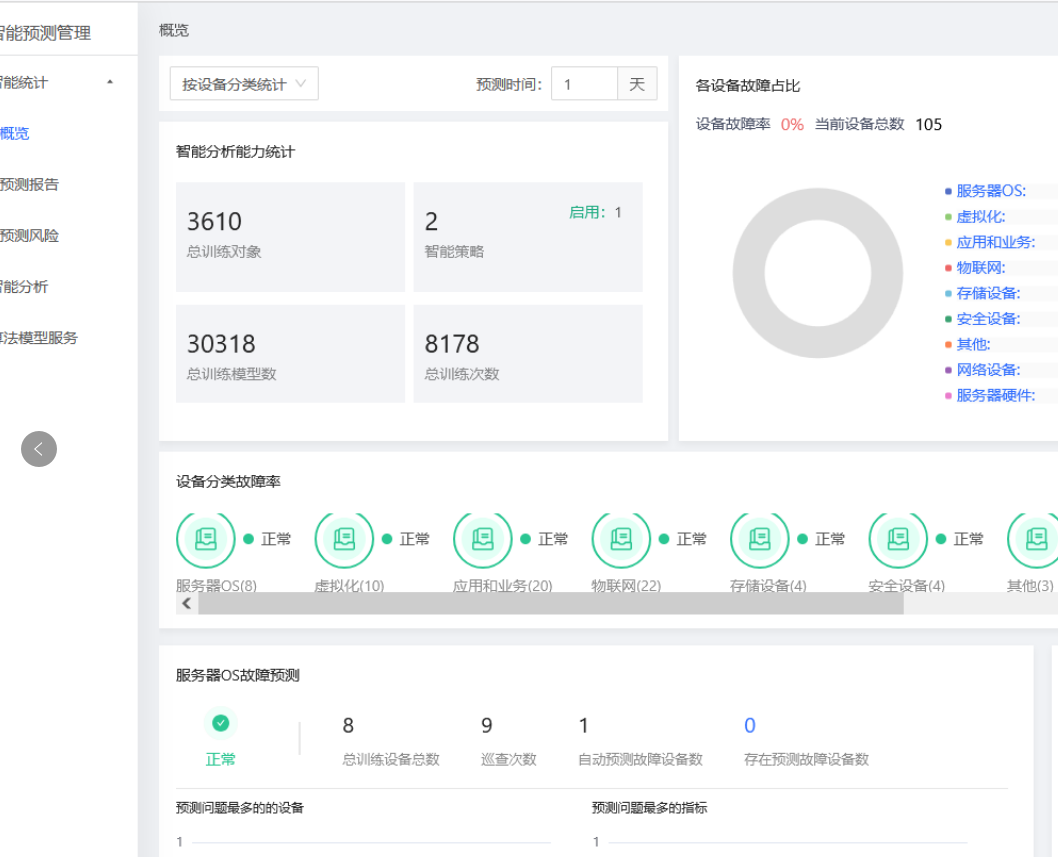
Task: Click the red 0% device fault rate value
Action: coord(792,124)
